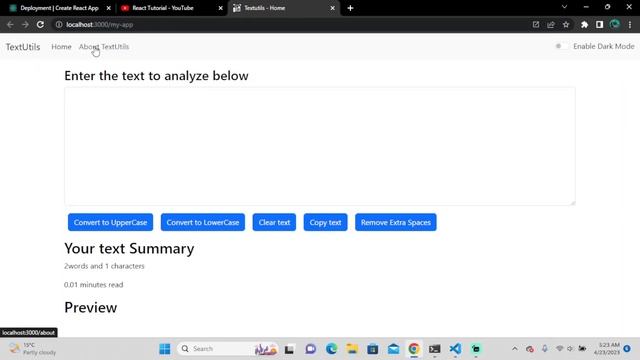Click the Convert to LowerCase button
Screen dimensions: 640x360
202,222
